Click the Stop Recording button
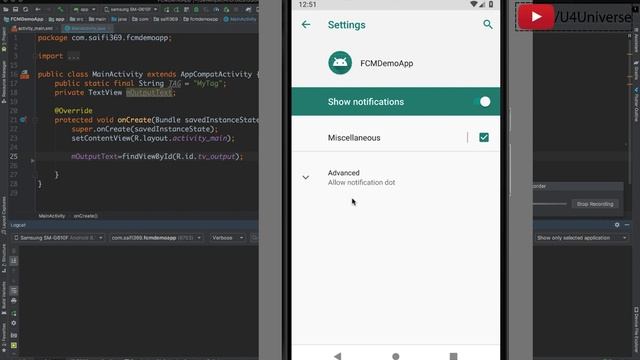Viewport: 640px width, 360px height. 595,204
